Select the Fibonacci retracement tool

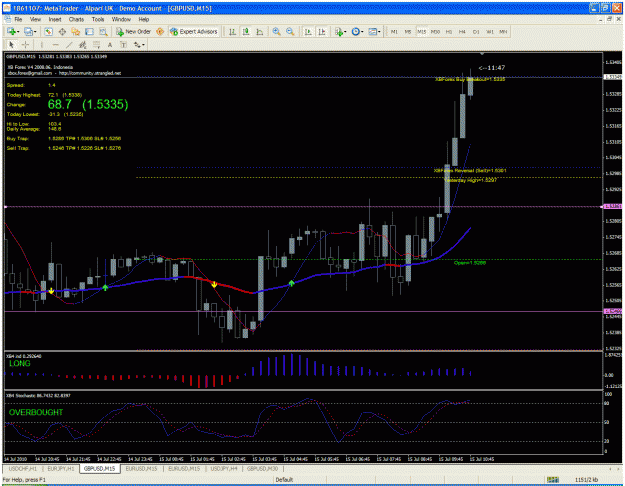96,45
